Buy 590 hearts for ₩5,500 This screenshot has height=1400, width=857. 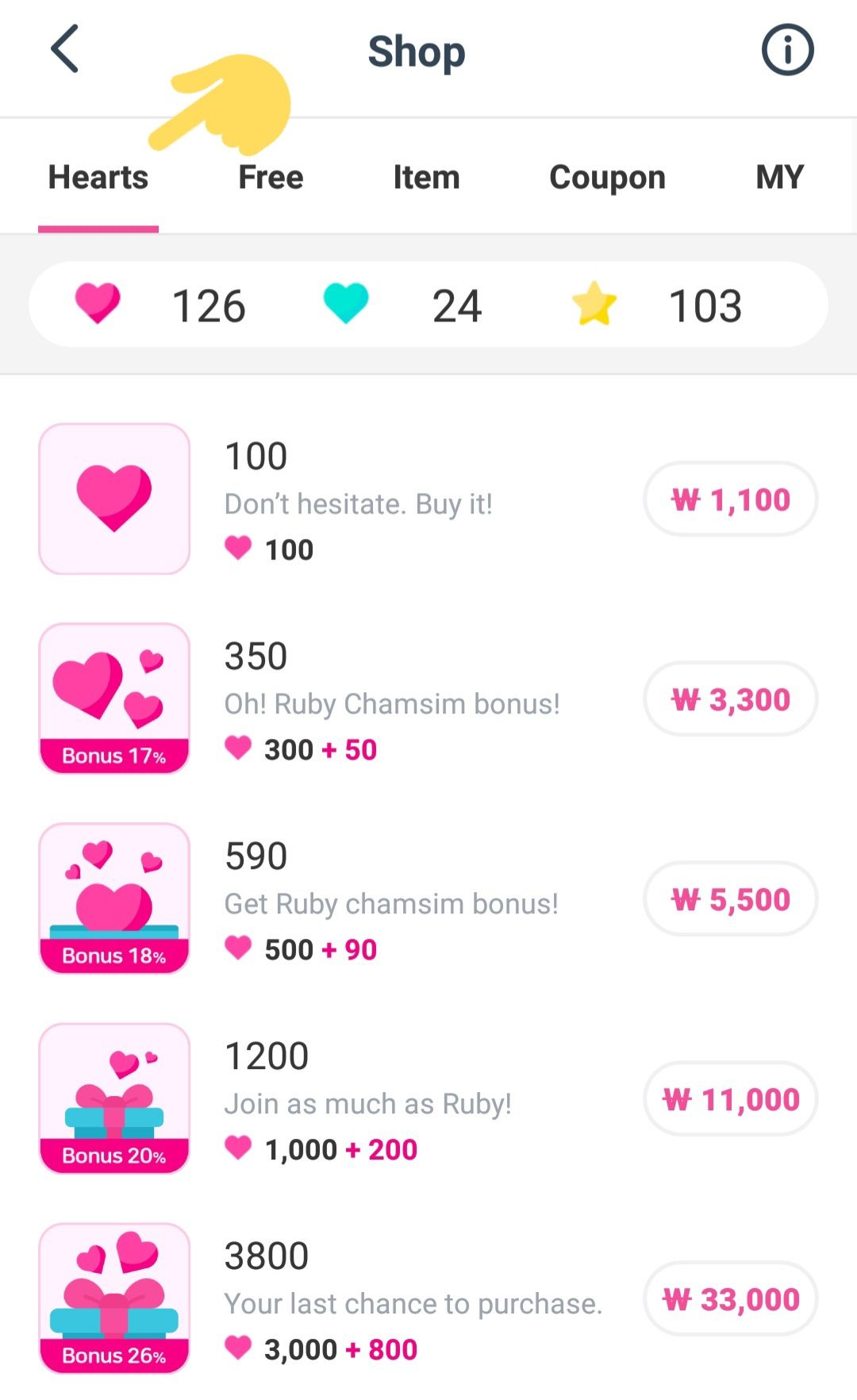click(x=730, y=899)
